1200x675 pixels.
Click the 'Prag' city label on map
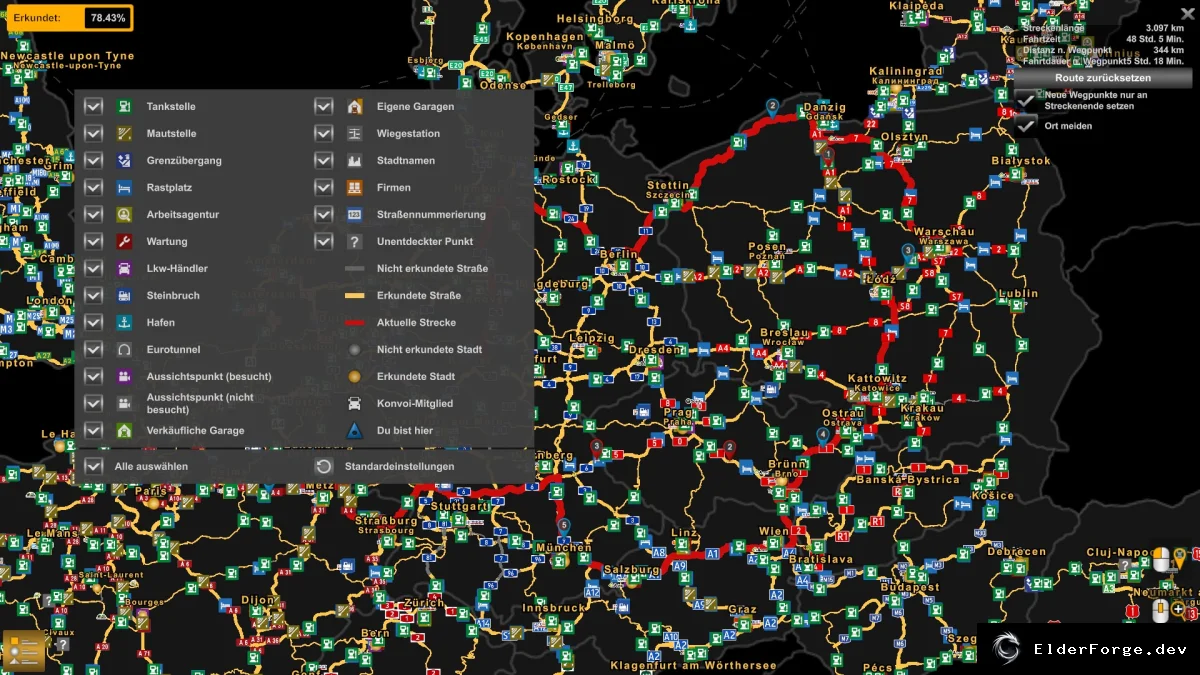click(678, 412)
